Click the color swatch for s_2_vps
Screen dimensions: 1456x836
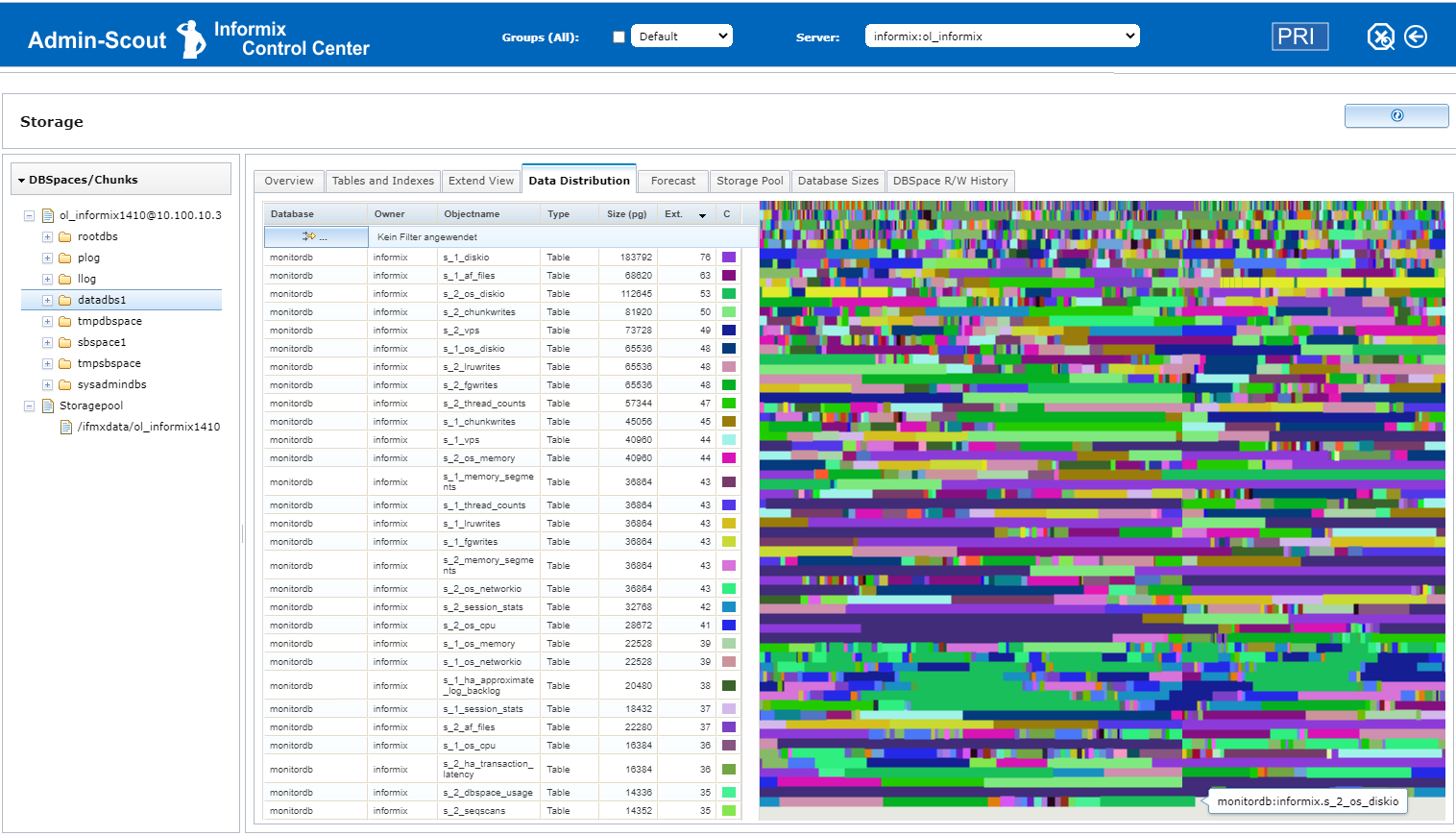729,331
